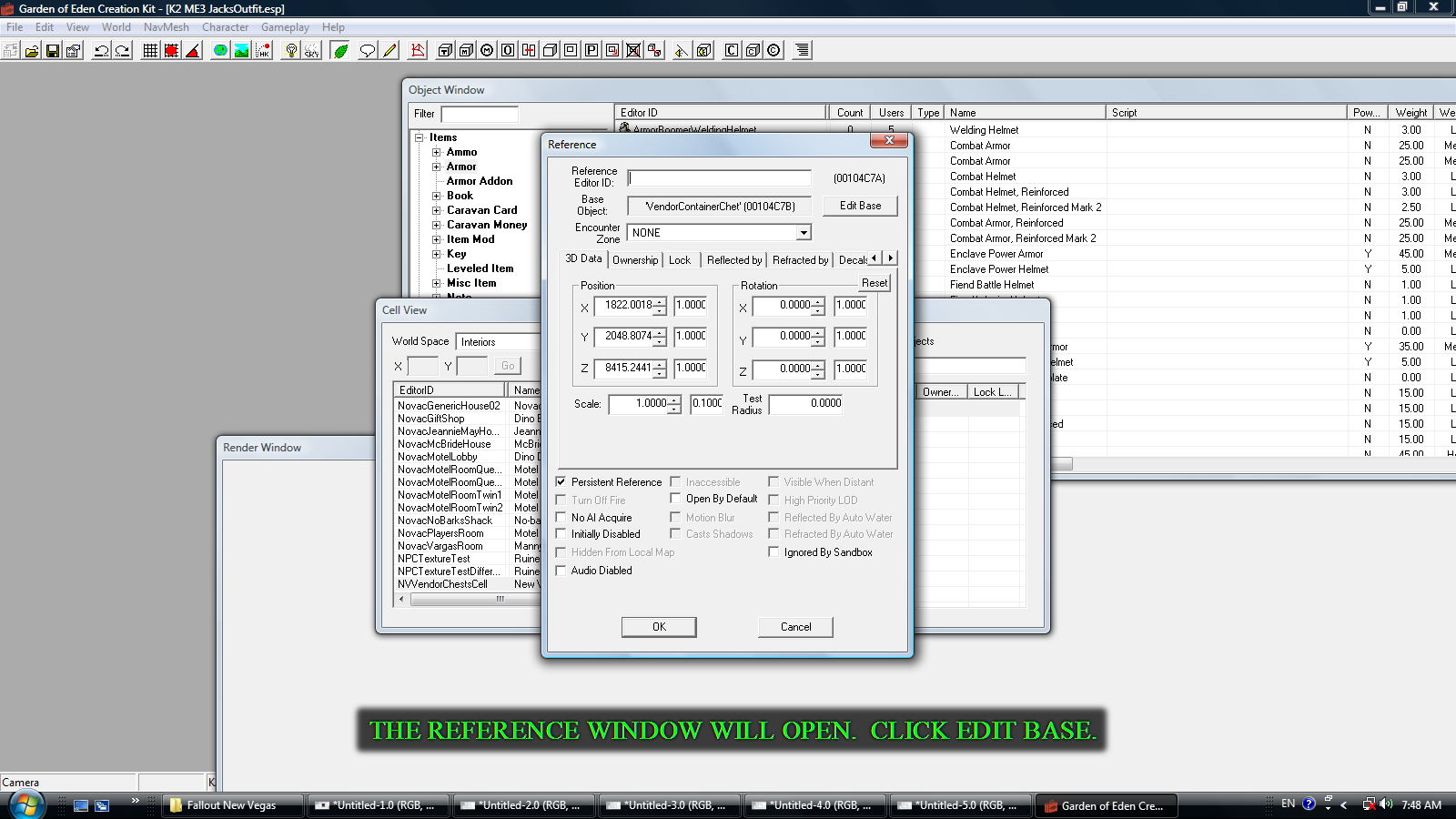This screenshot has height=819, width=1456.
Task: Toggle the light bulb toolbar icon
Action: coord(290,51)
